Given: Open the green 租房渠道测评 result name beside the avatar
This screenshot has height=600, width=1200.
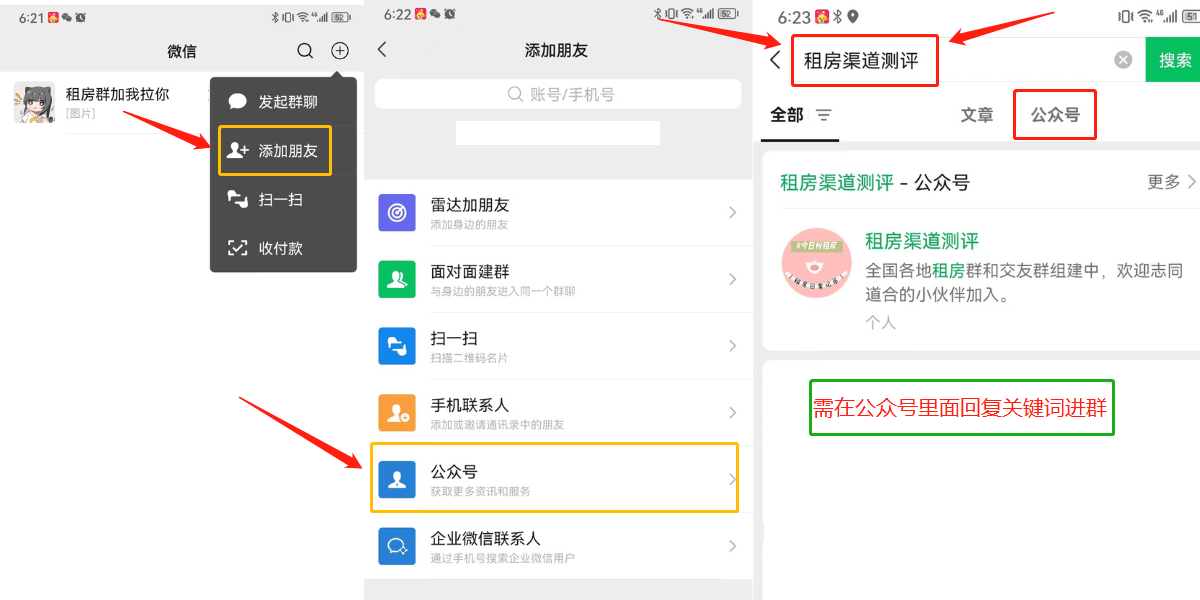Looking at the screenshot, I should (922, 241).
